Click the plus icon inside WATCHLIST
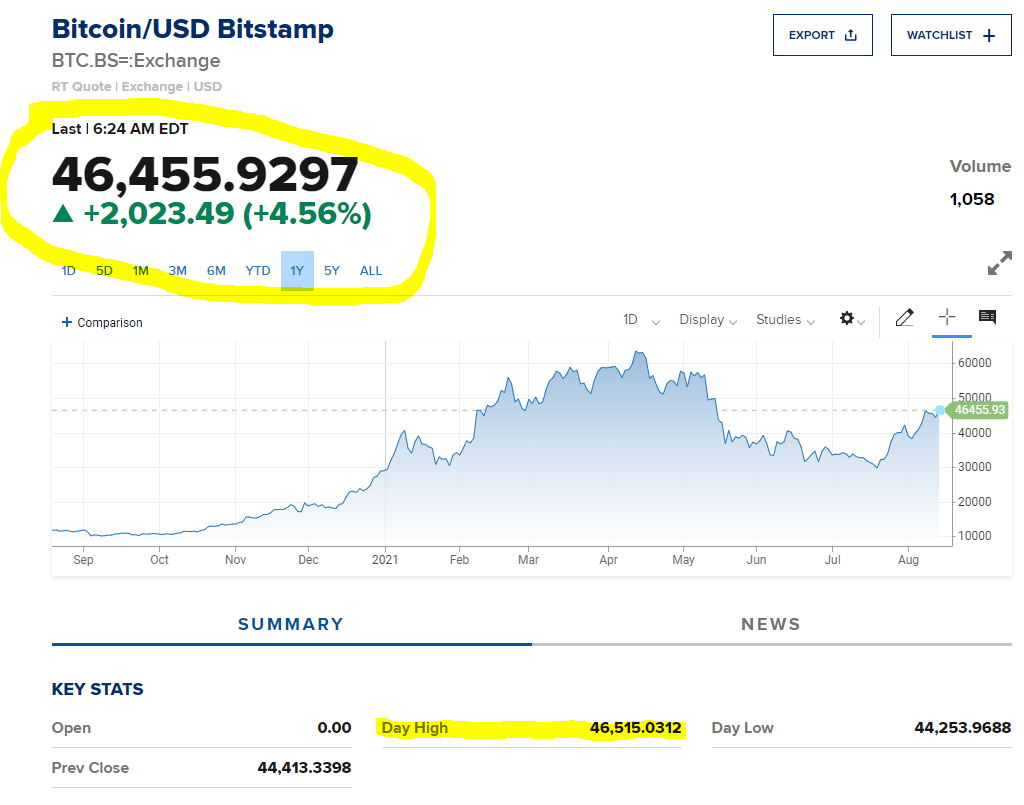The height and width of the screenshot is (805, 1024). 988,35
